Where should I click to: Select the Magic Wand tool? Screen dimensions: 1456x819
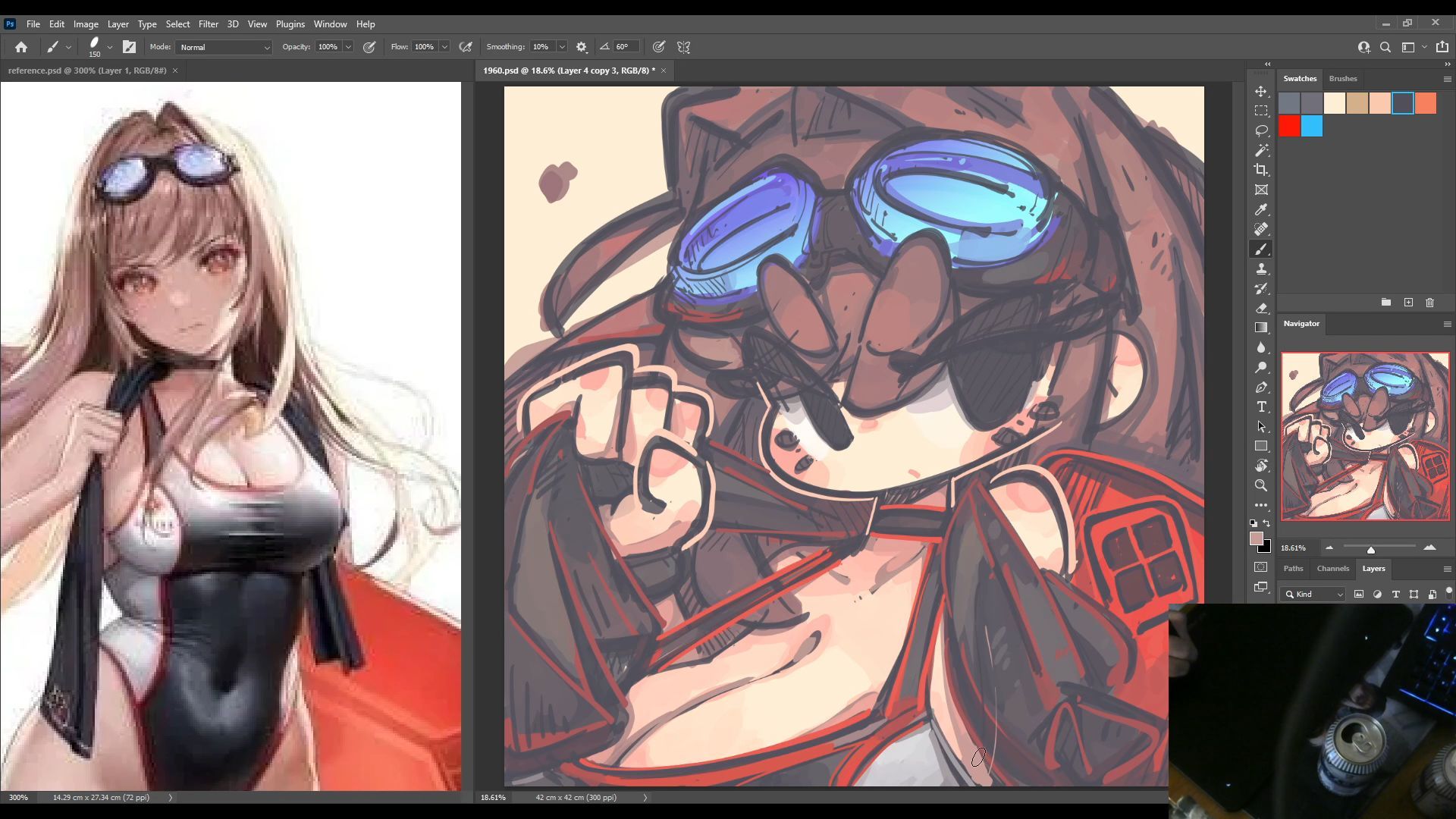pyautogui.click(x=1261, y=150)
